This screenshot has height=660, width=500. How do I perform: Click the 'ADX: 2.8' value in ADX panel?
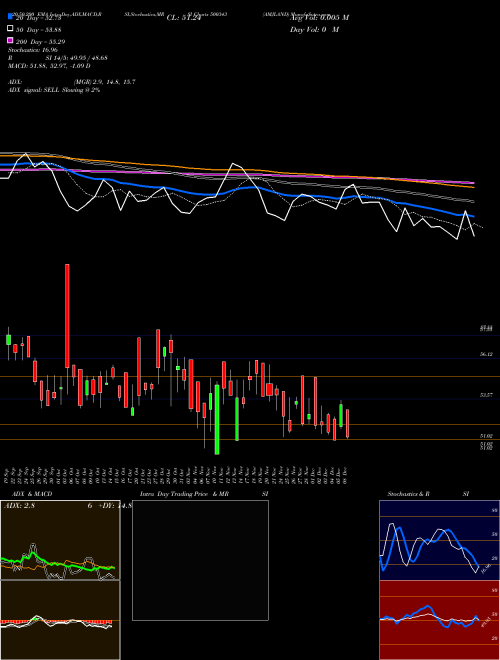pos(19,506)
